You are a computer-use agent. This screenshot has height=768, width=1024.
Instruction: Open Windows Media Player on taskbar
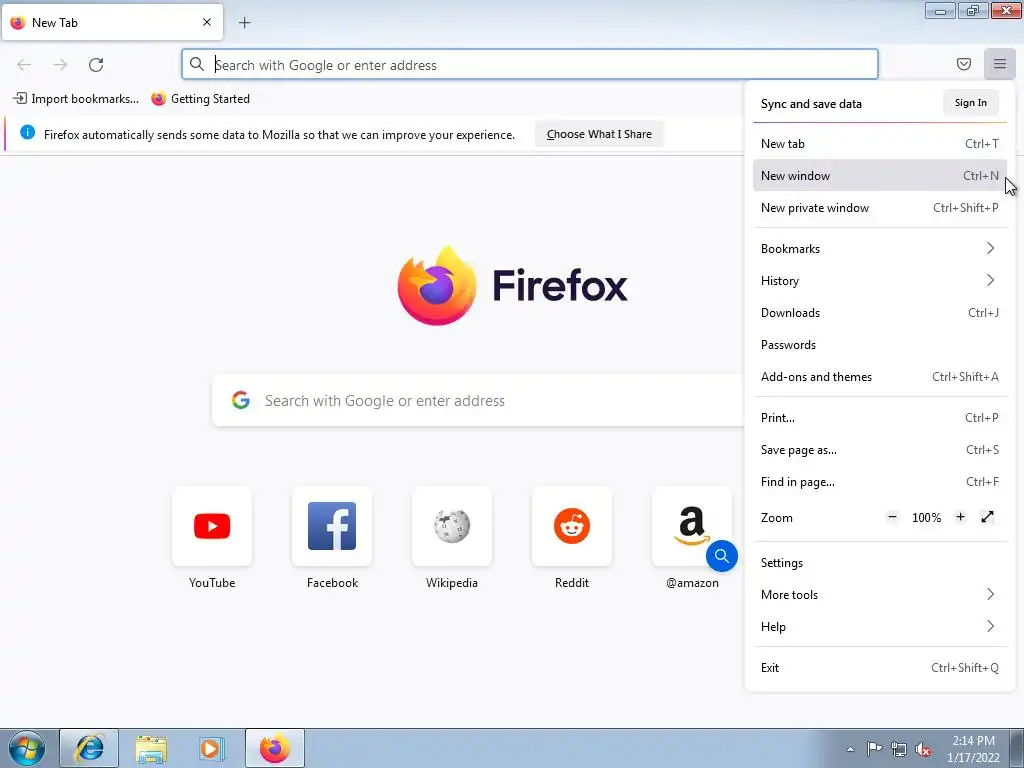pos(212,748)
